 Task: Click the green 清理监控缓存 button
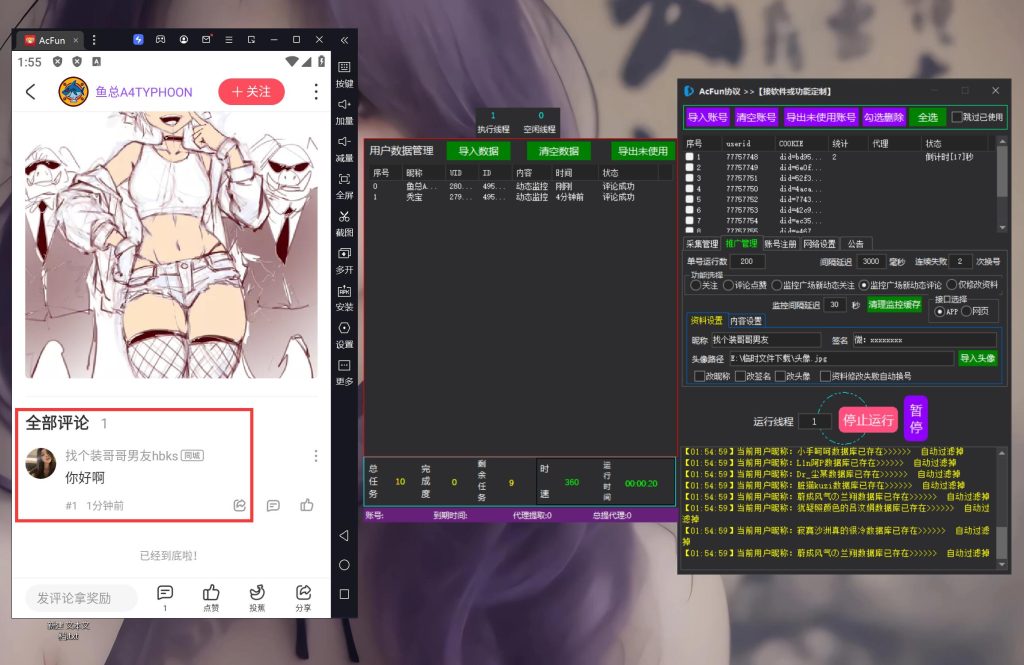pyautogui.click(x=894, y=304)
